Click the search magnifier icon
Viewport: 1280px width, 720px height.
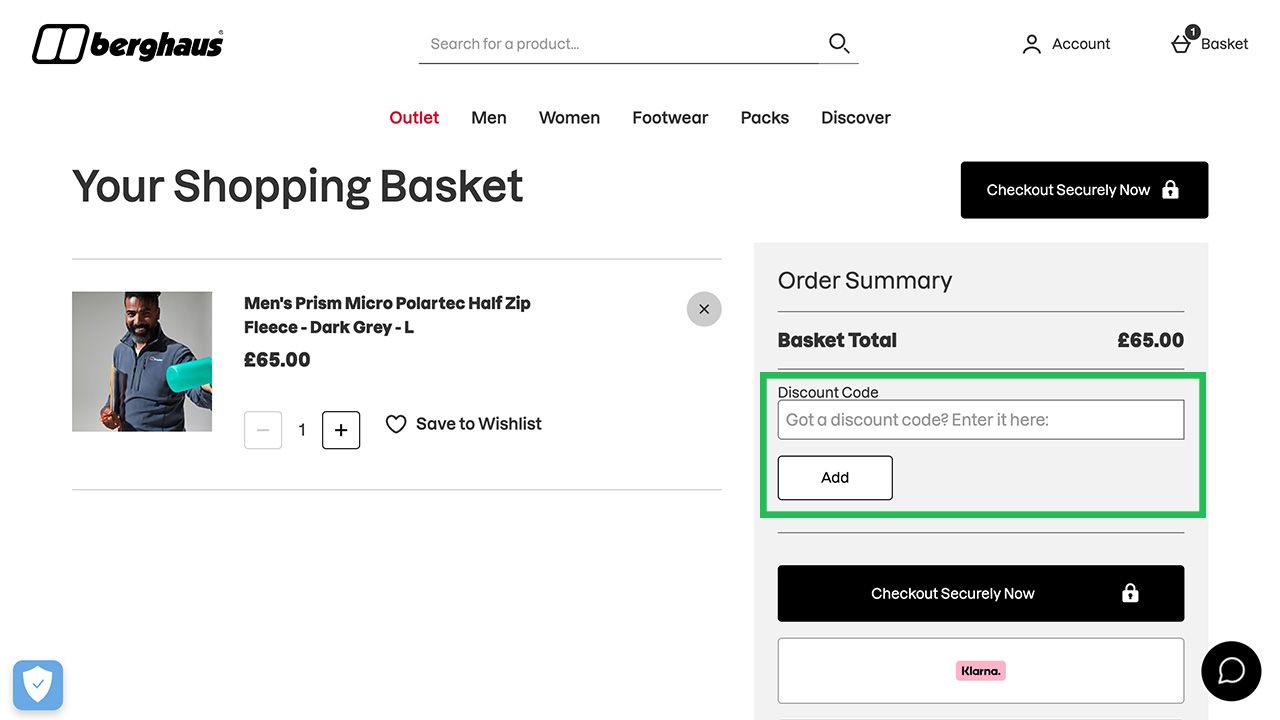(x=839, y=43)
